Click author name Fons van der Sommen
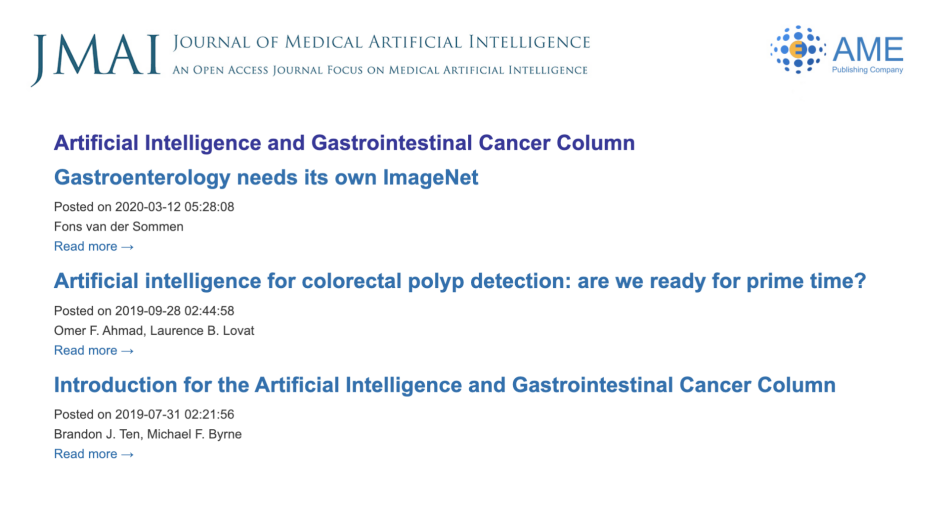Viewport: 947px width, 529px height. coord(118,226)
